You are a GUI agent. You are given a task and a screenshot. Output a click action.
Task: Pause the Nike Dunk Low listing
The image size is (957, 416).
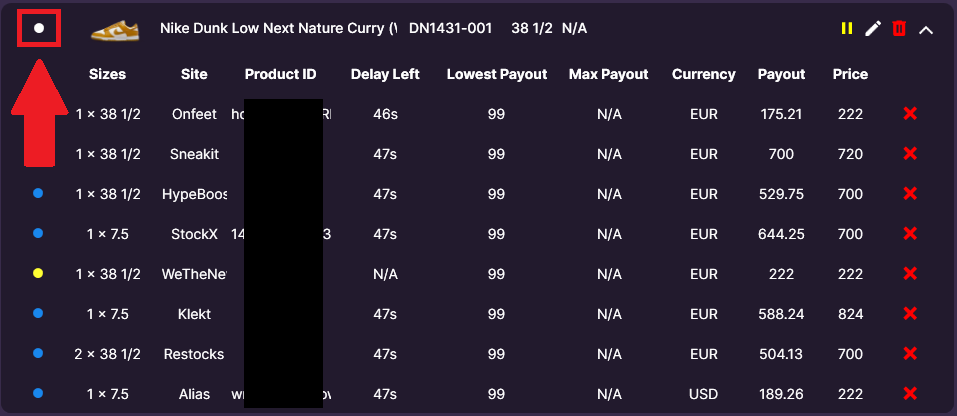847,28
